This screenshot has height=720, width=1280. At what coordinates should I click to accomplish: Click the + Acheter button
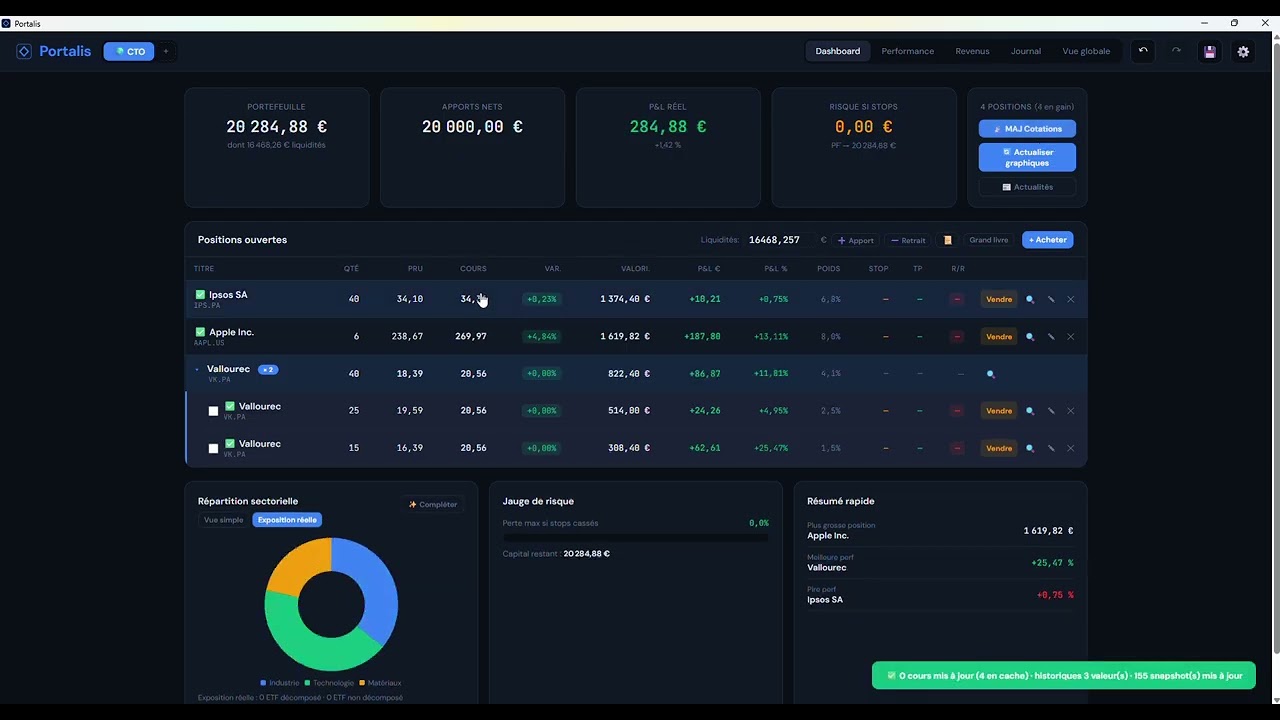(1048, 240)
